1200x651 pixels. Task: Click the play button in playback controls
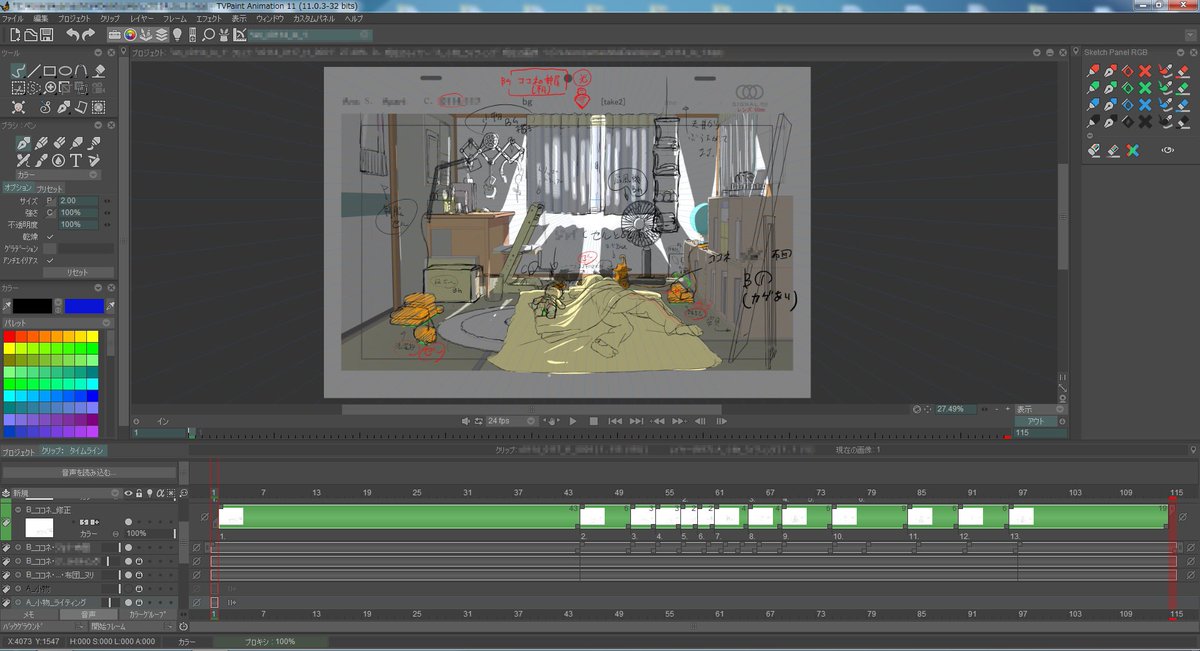pos(573,421)
